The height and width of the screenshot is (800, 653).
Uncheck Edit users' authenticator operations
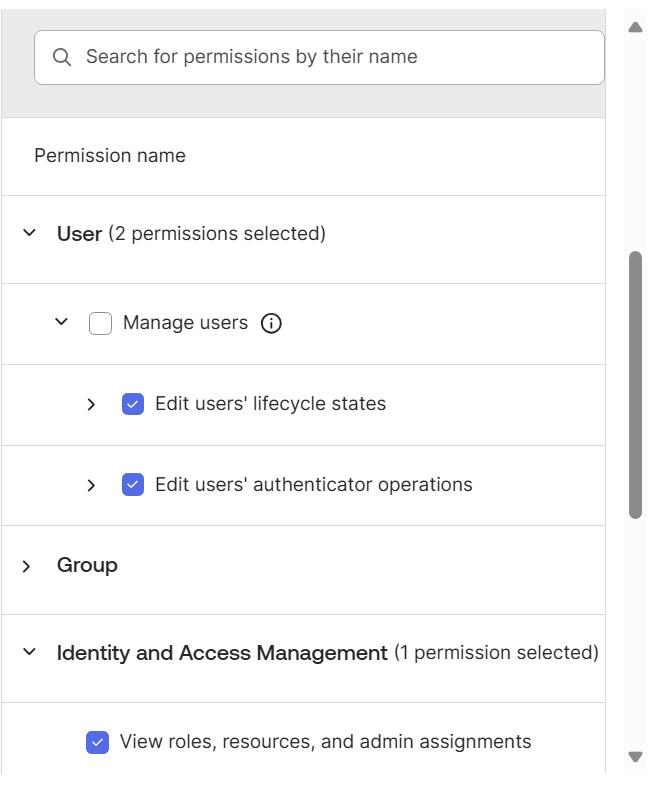[x=133, y=485]
